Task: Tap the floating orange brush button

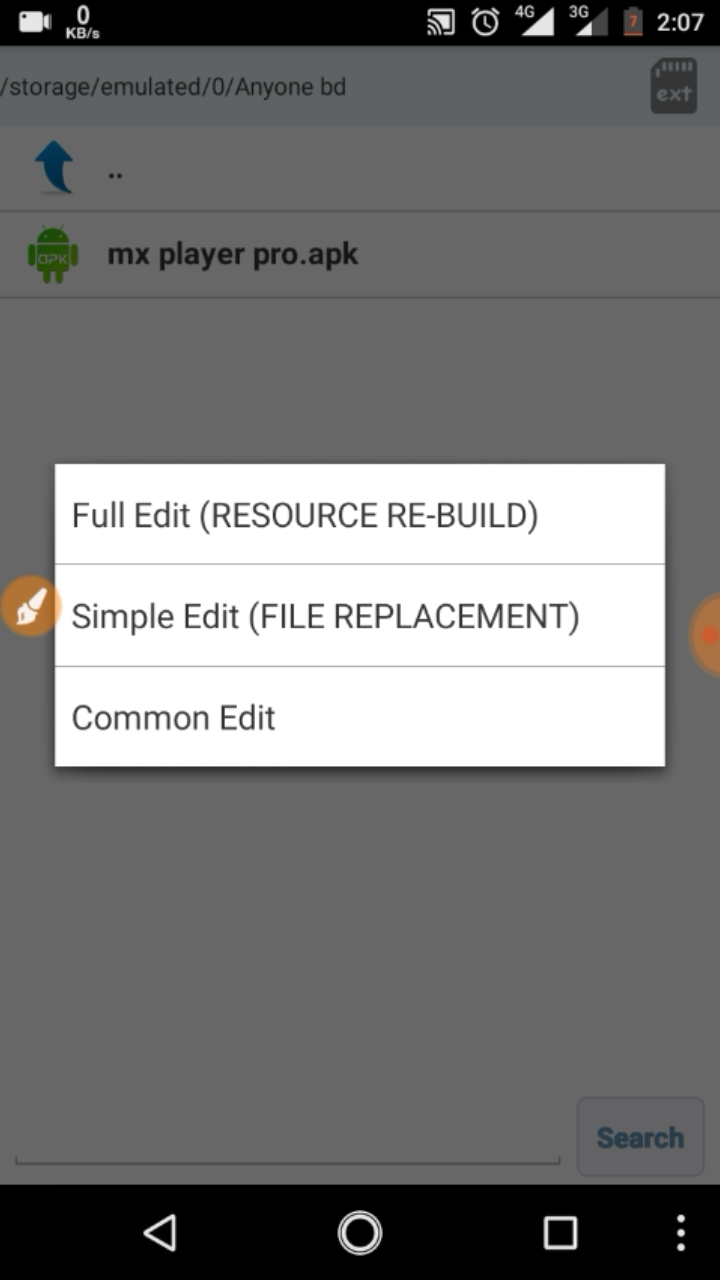Action: pyautogui.click(x=30, y=606)
